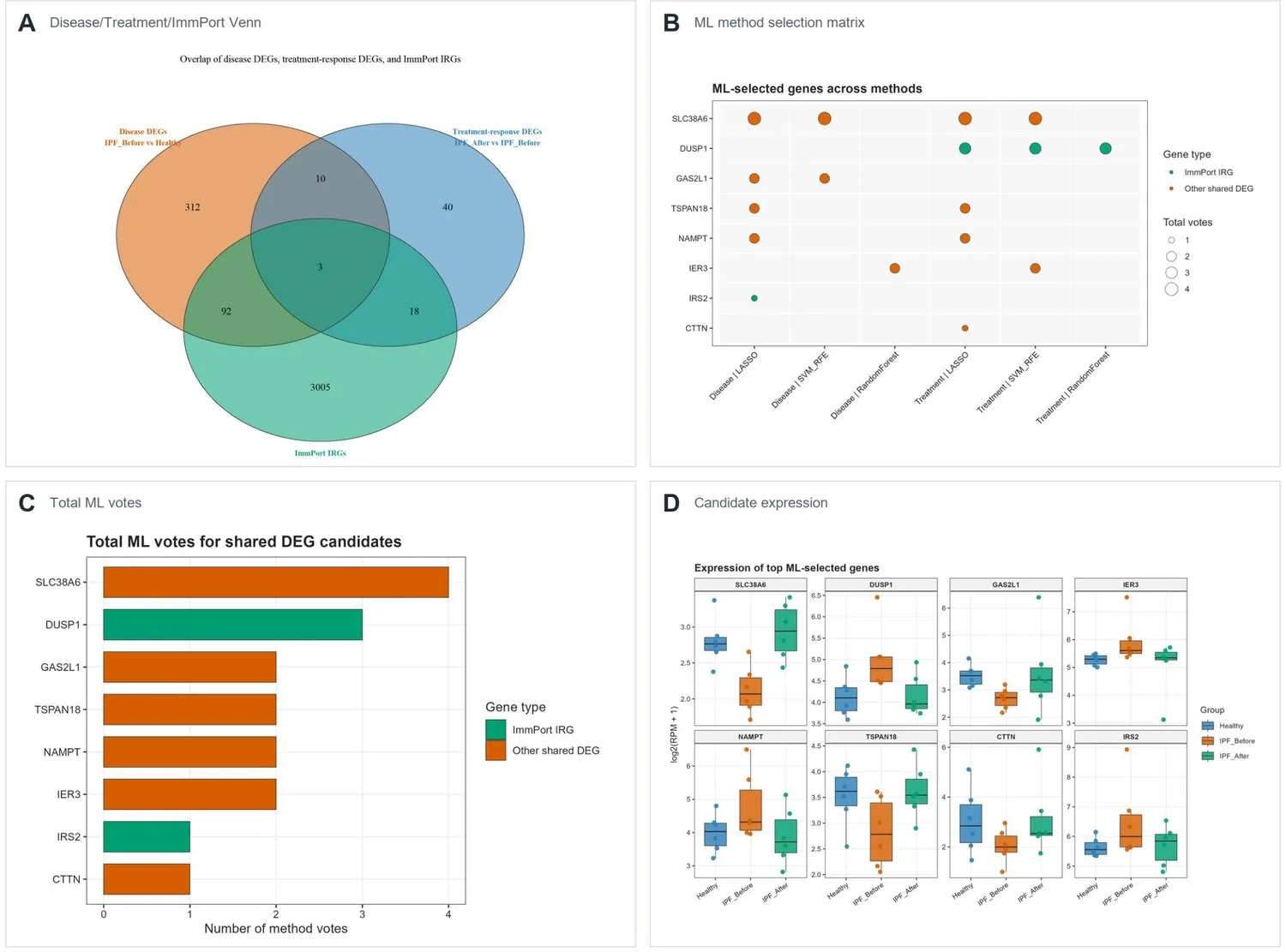Click the 'Total ML votes for shared DEG candidates' heading
Image resolution: width=1286 pixels, height=952 pixels.
click(x=244, y=542)
